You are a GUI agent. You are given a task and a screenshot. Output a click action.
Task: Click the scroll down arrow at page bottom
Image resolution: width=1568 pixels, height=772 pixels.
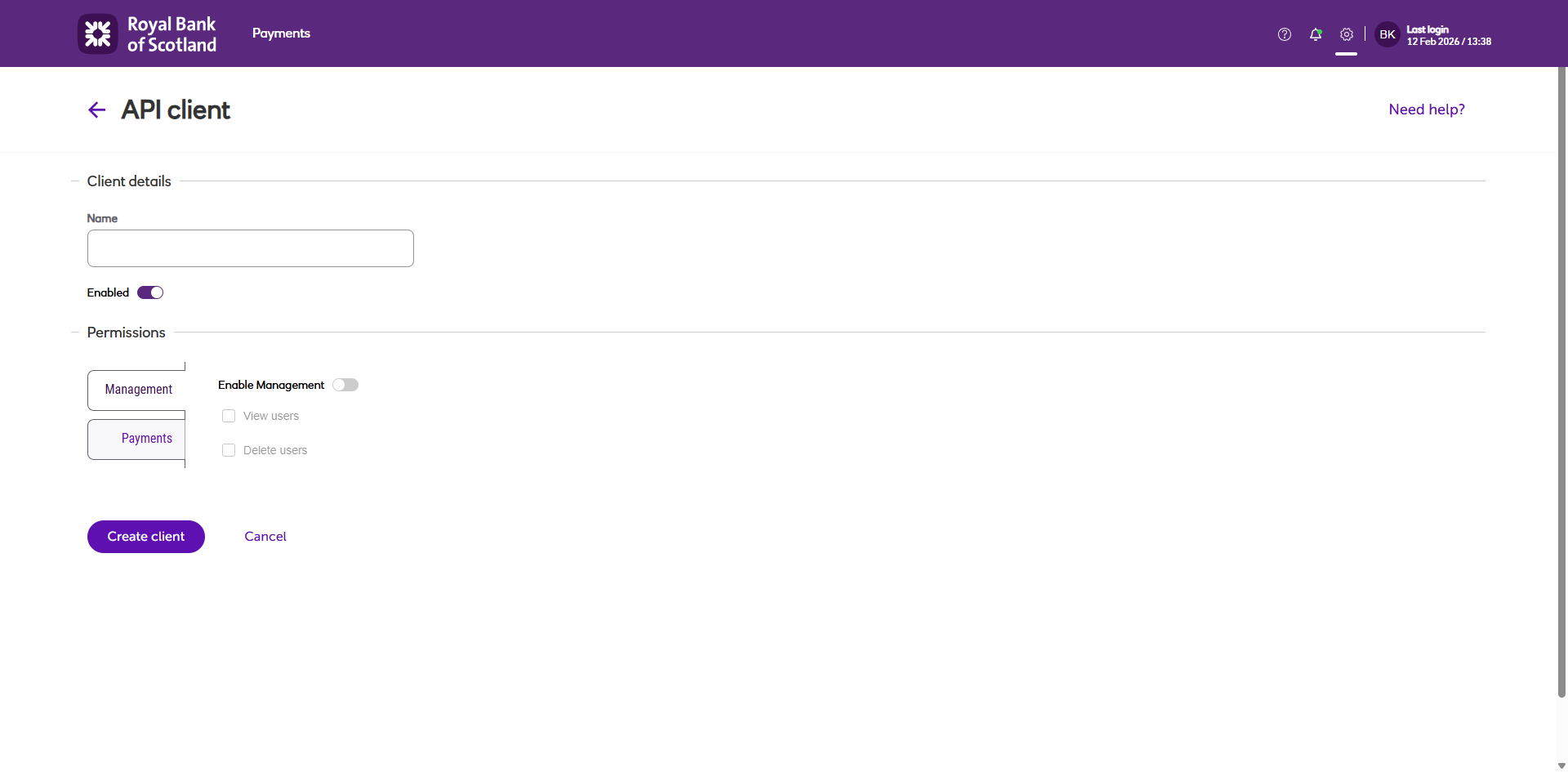[1561, 765]
